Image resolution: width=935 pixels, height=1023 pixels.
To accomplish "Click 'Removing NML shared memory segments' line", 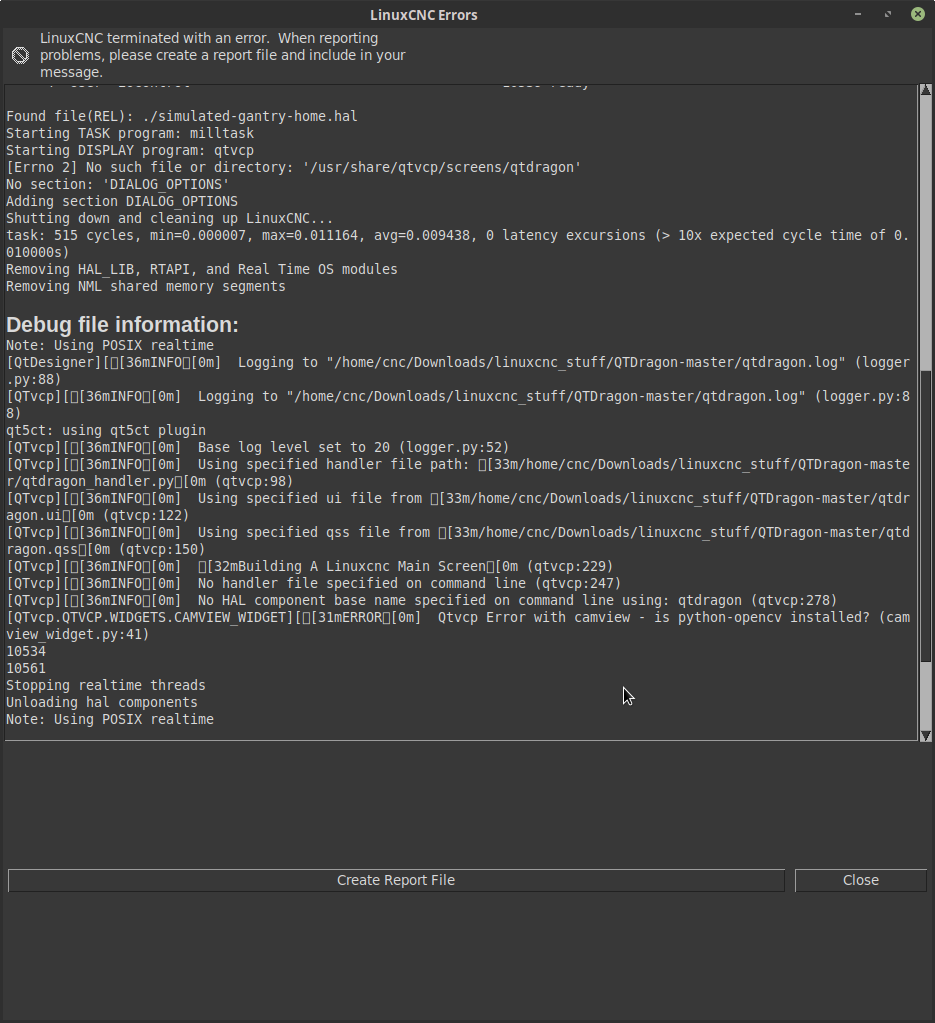I will tap(146, 286).
